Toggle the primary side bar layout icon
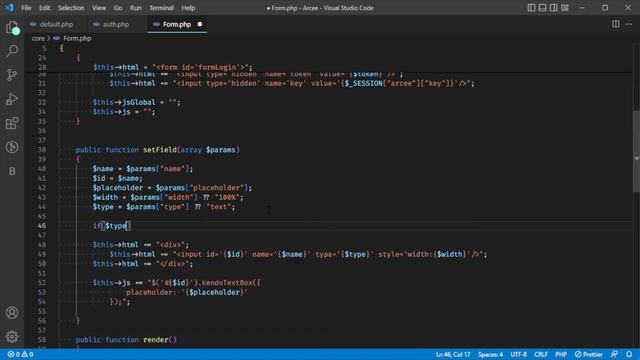Viewport: 640px width, 360px height. point(531,8)
